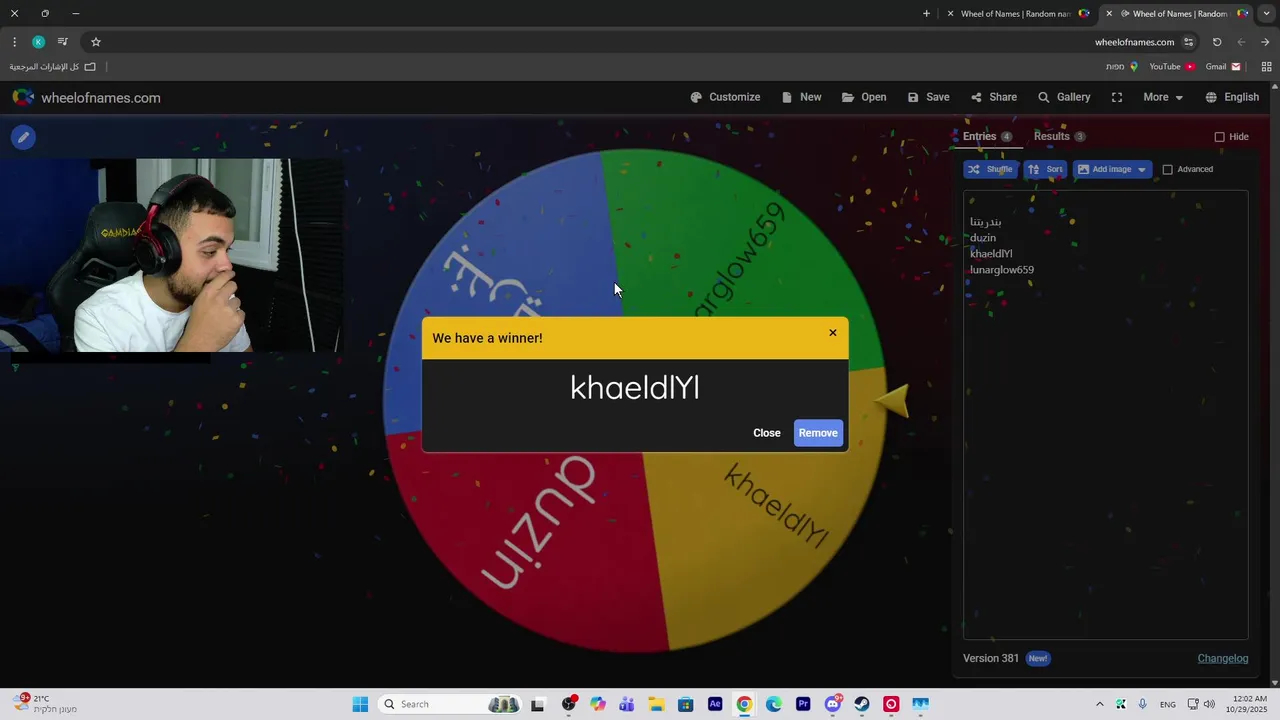The image size is (1280, 720).
Task: Open Steam from the taskbar
Action: coord(862,704)
